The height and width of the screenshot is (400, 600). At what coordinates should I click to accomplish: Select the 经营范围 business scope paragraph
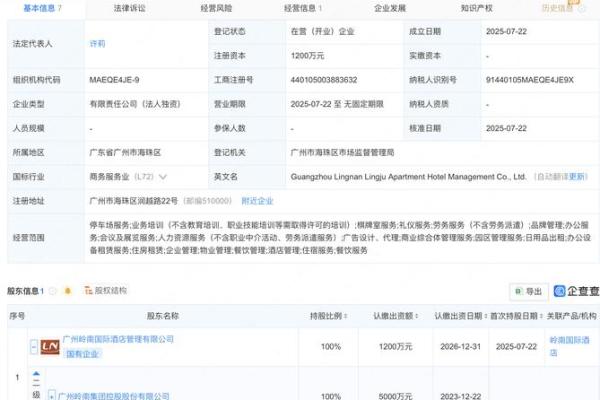[340, 238]
